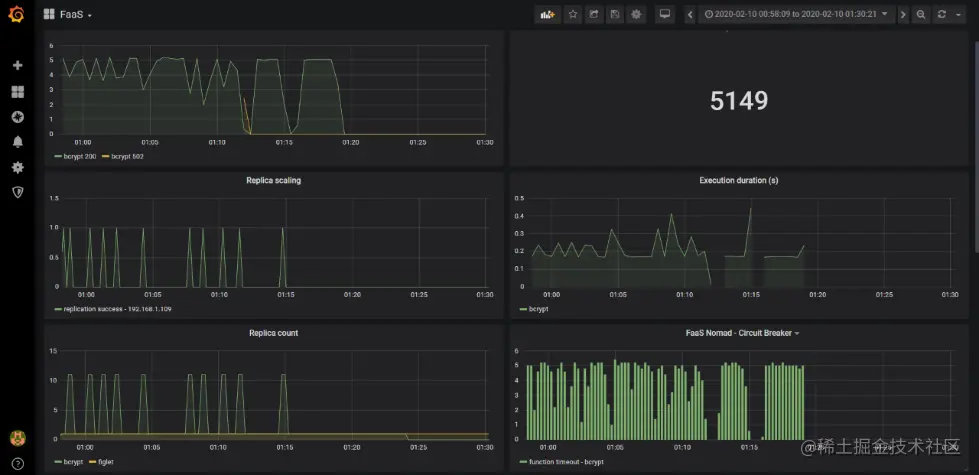Expand FaaS Nomad - Circuit Breaker panel menu
Screen dimensions: 979x475
click(x=742, y=333)
